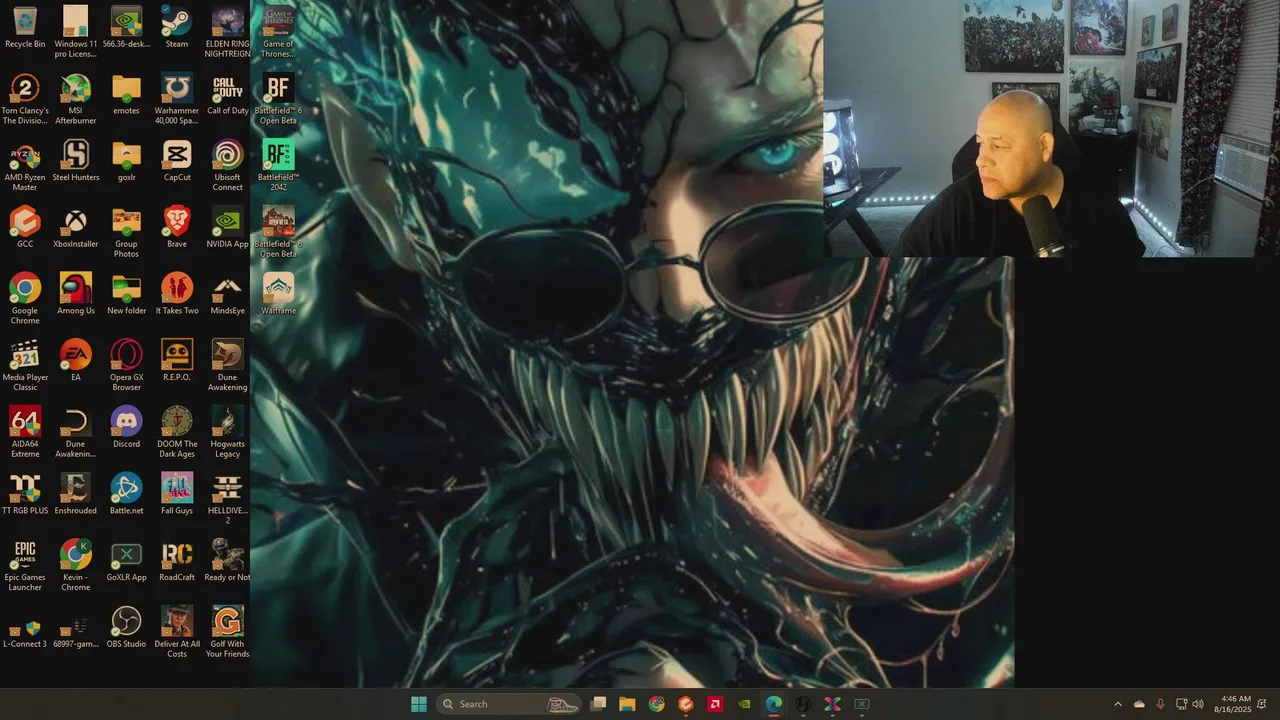Launch Enshrouded desktop shortcut
This screenshot has height=720, width=1280.
point(76,495)
